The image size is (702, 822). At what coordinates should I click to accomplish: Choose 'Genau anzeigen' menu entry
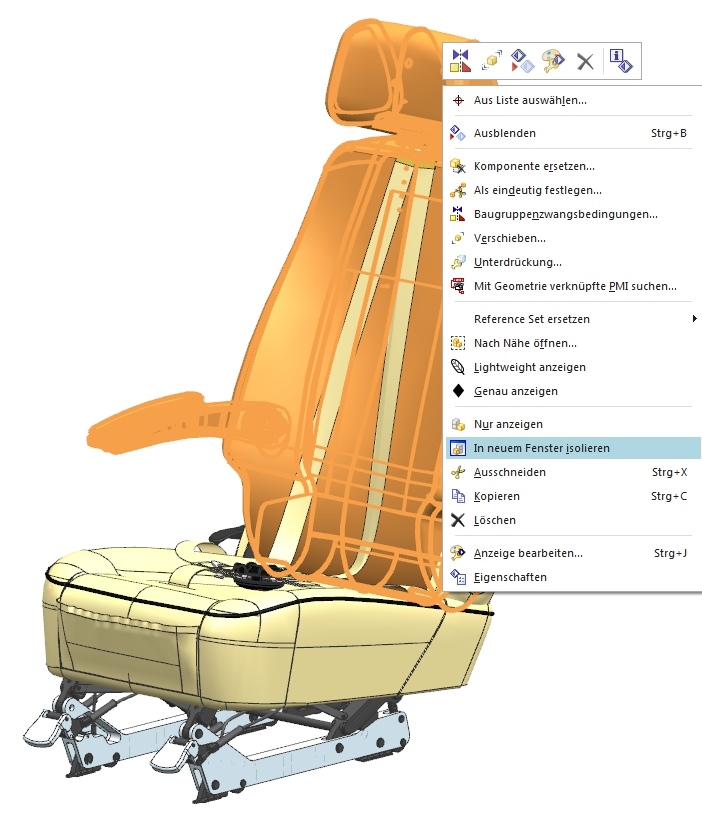click(573, 391)
